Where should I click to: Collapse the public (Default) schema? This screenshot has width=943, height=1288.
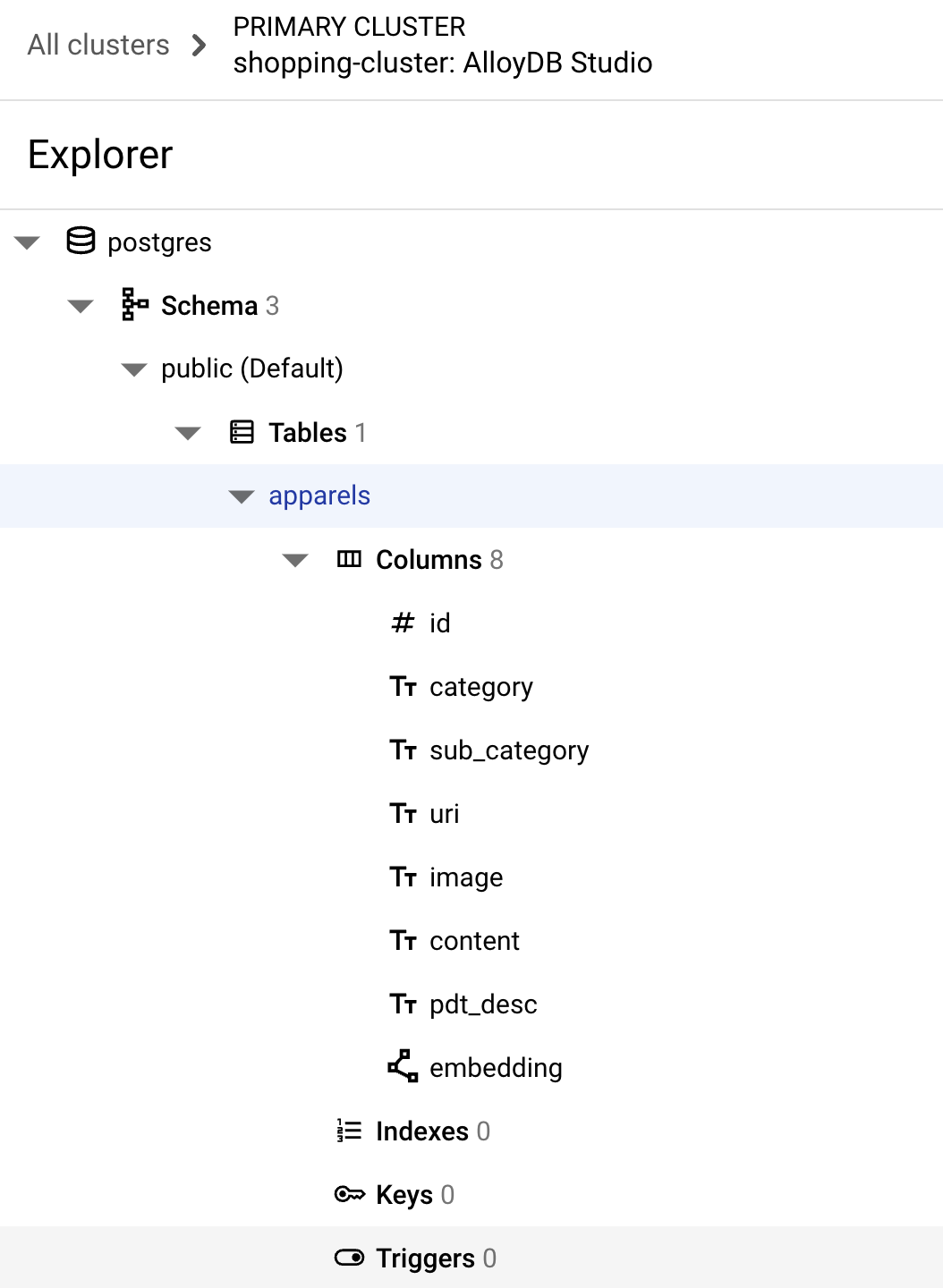click(x=134, y=370)
